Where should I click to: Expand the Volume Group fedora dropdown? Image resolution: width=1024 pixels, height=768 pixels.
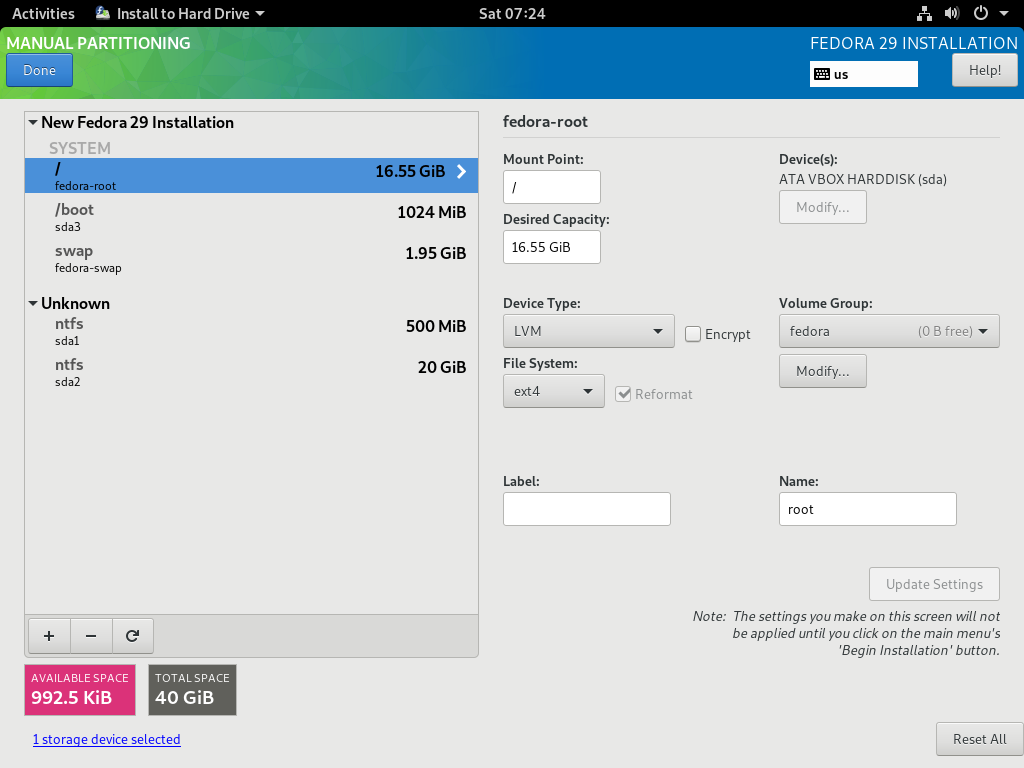point(888,331)
